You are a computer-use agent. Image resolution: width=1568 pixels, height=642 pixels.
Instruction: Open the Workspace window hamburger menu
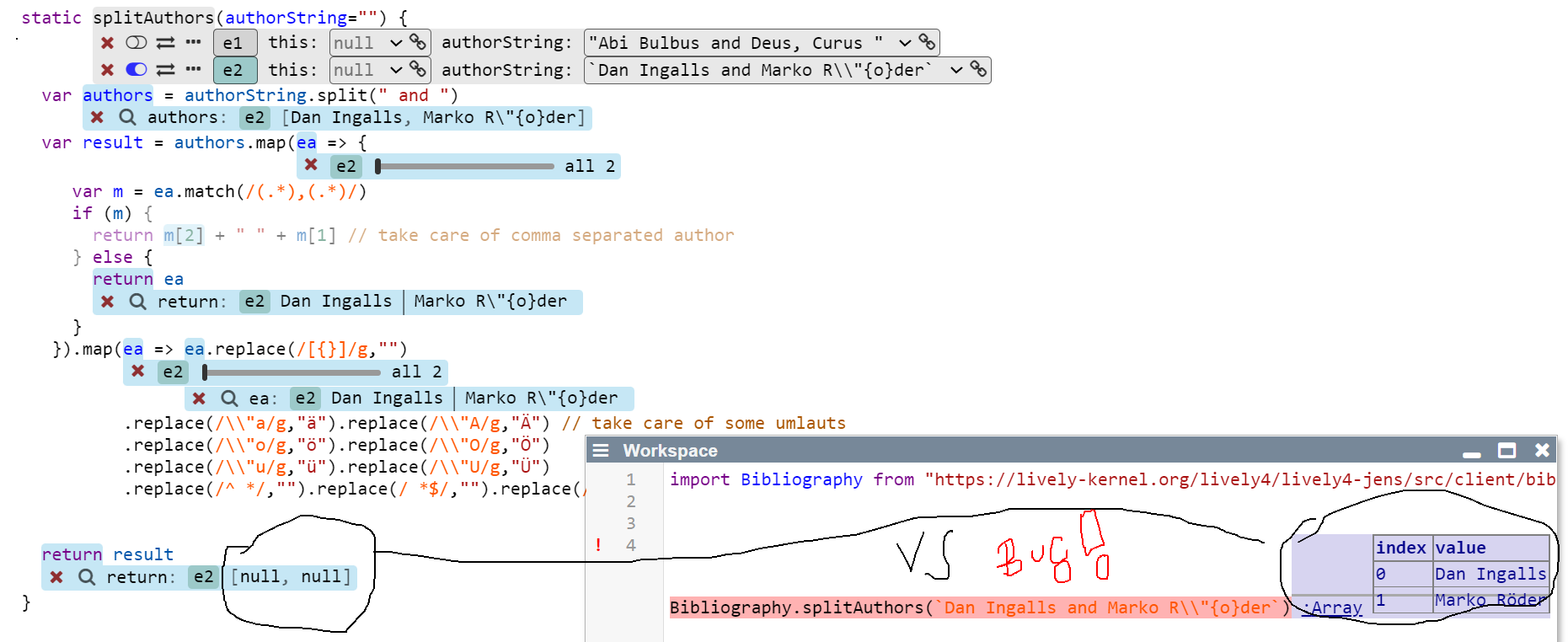601,451
